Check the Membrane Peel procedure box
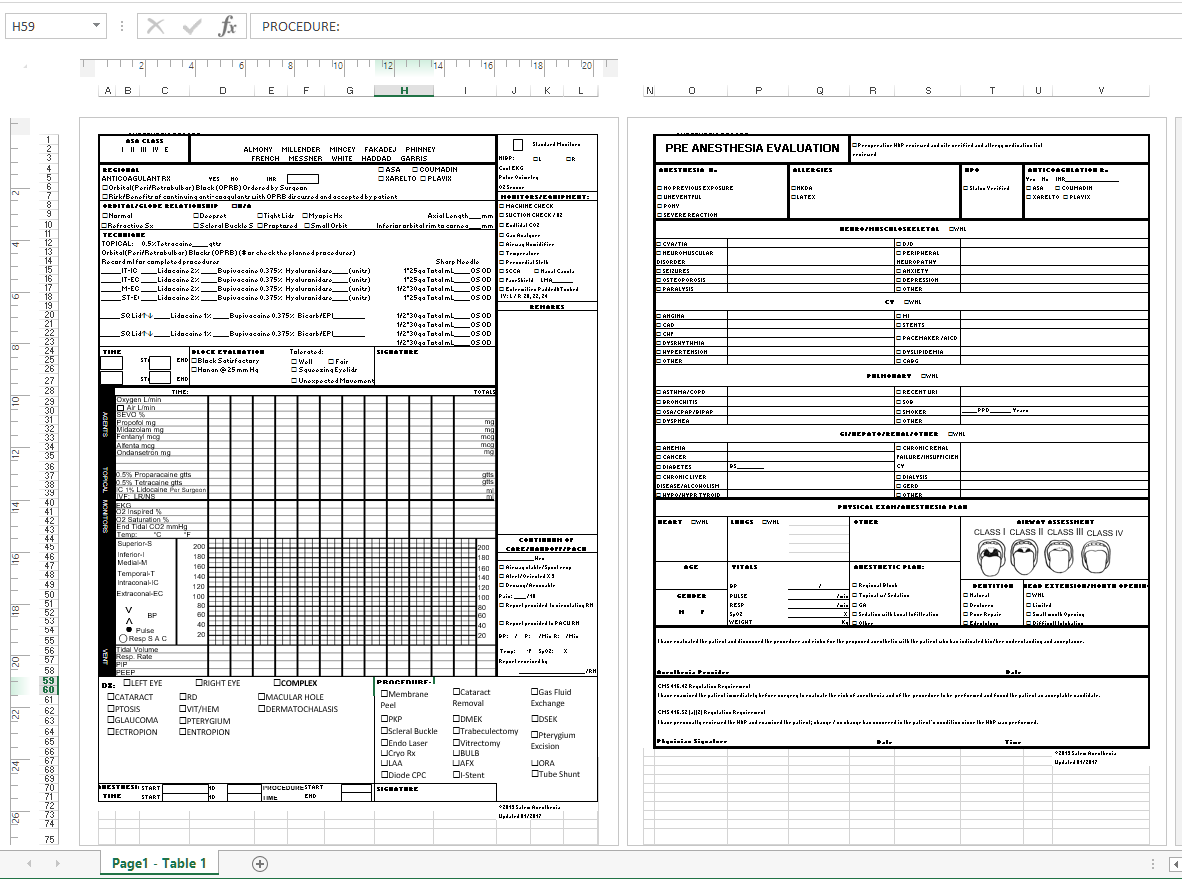 click(384, 694)
